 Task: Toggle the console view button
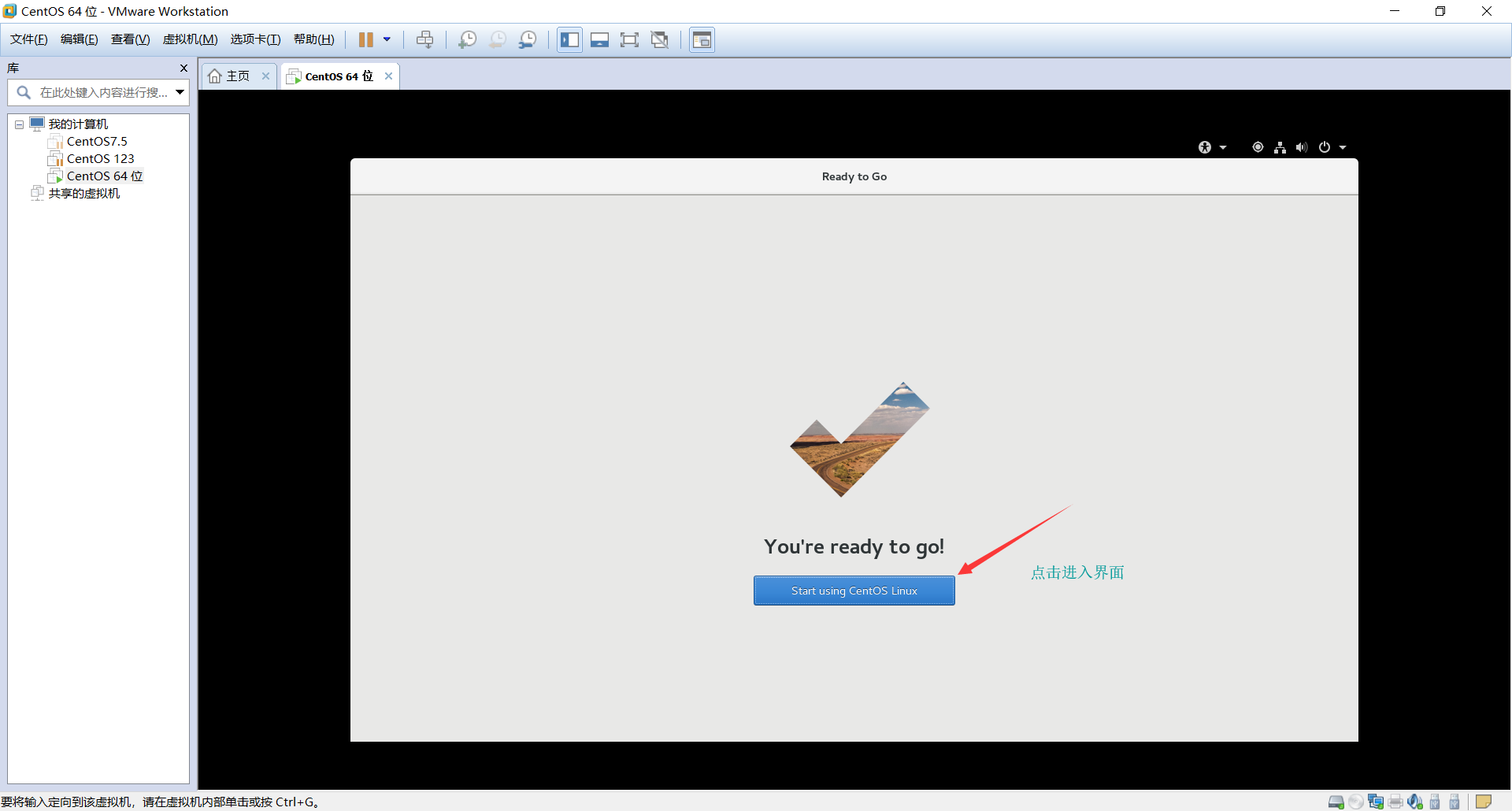tap(702, 39)
